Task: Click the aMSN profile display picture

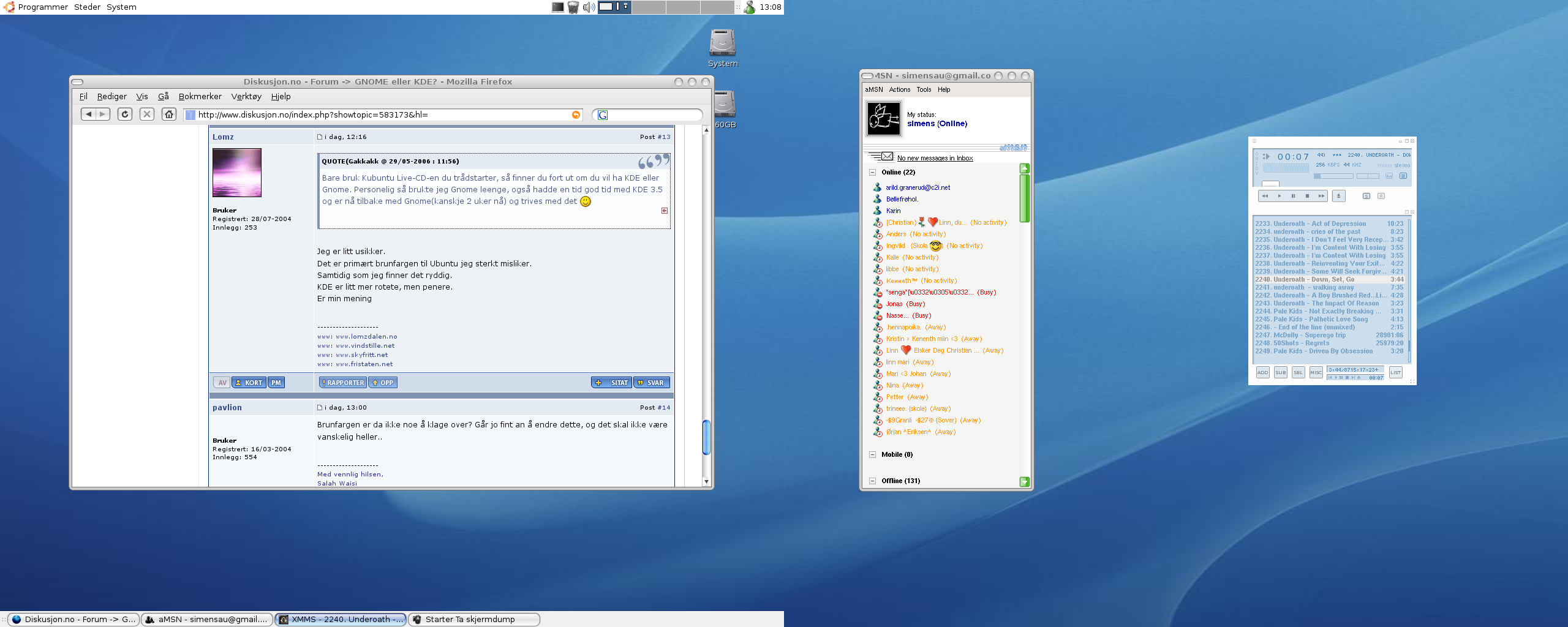Action: [x=884, y=119]
